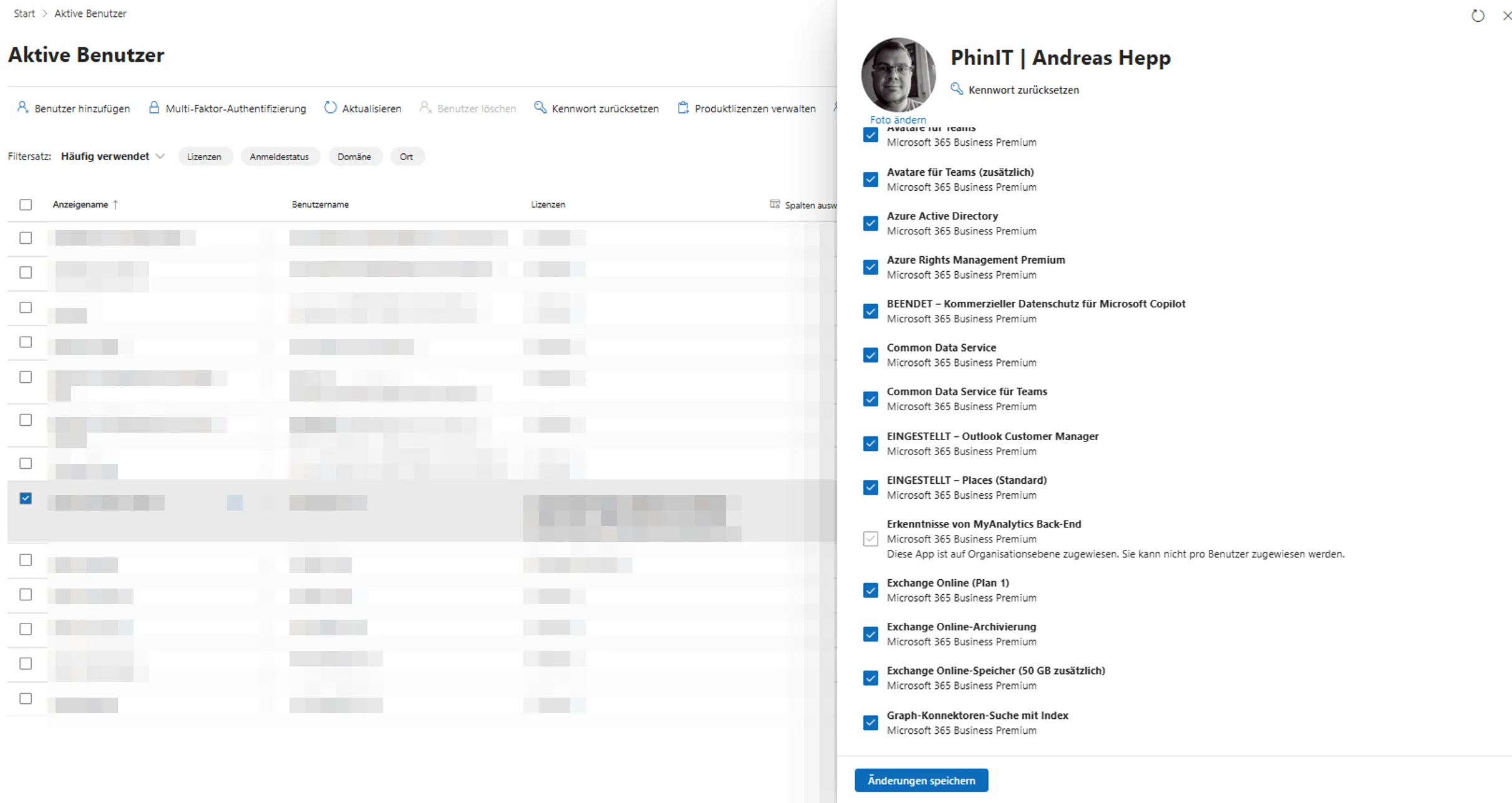Open Multi-Faktor-Authentifizierung settings
Screen dimensions: 1512x803
tap(236, 108)
